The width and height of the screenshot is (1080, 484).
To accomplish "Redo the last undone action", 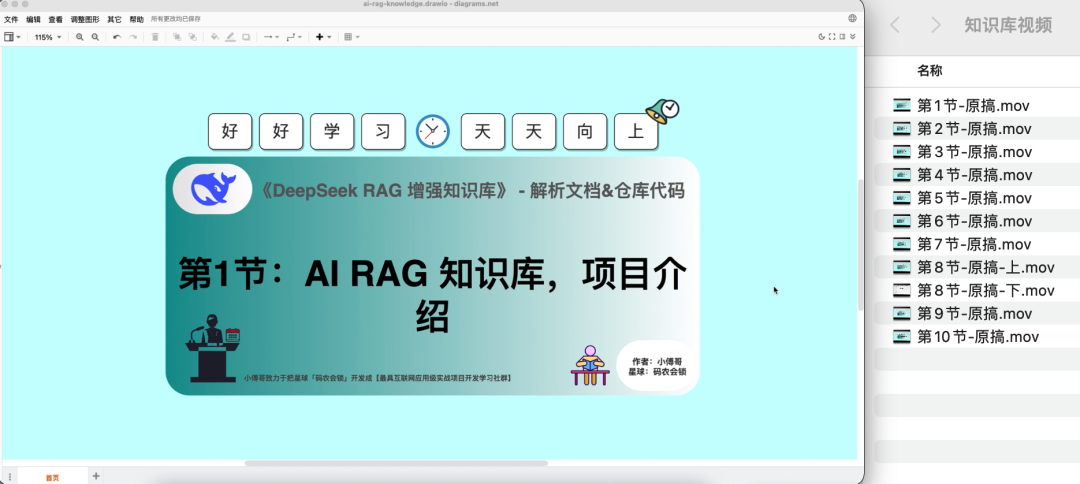I will pos(133,37).
